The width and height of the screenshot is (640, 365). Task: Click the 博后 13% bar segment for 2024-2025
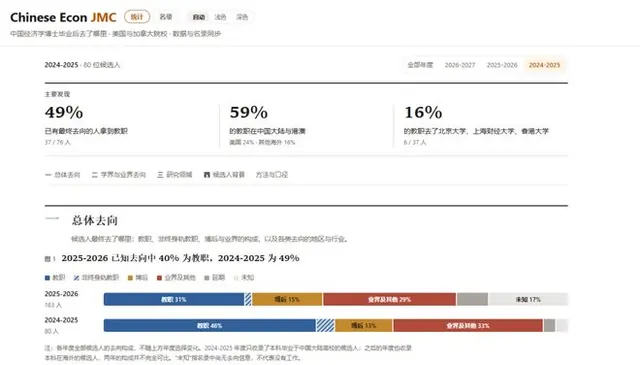[x=364, y=325]
